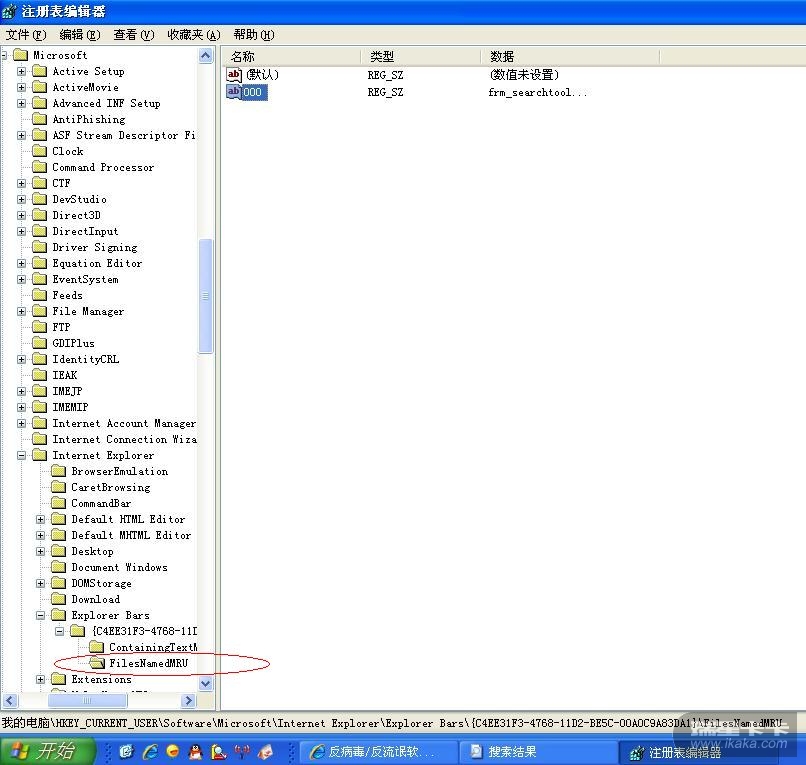Click tree vertical scrollbar down arrow

coord(206,683)
